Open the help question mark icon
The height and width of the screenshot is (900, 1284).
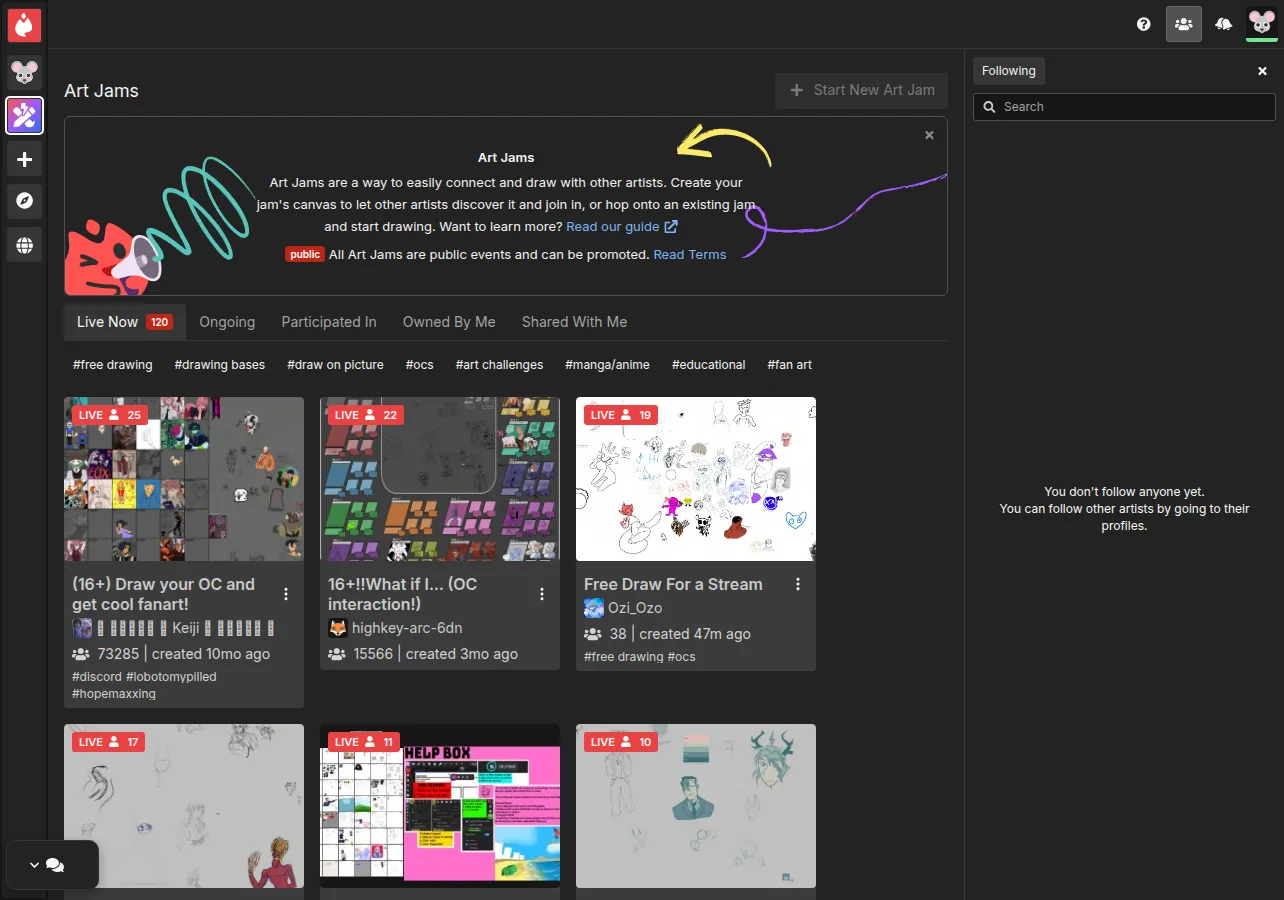(x=1144, y=24)
